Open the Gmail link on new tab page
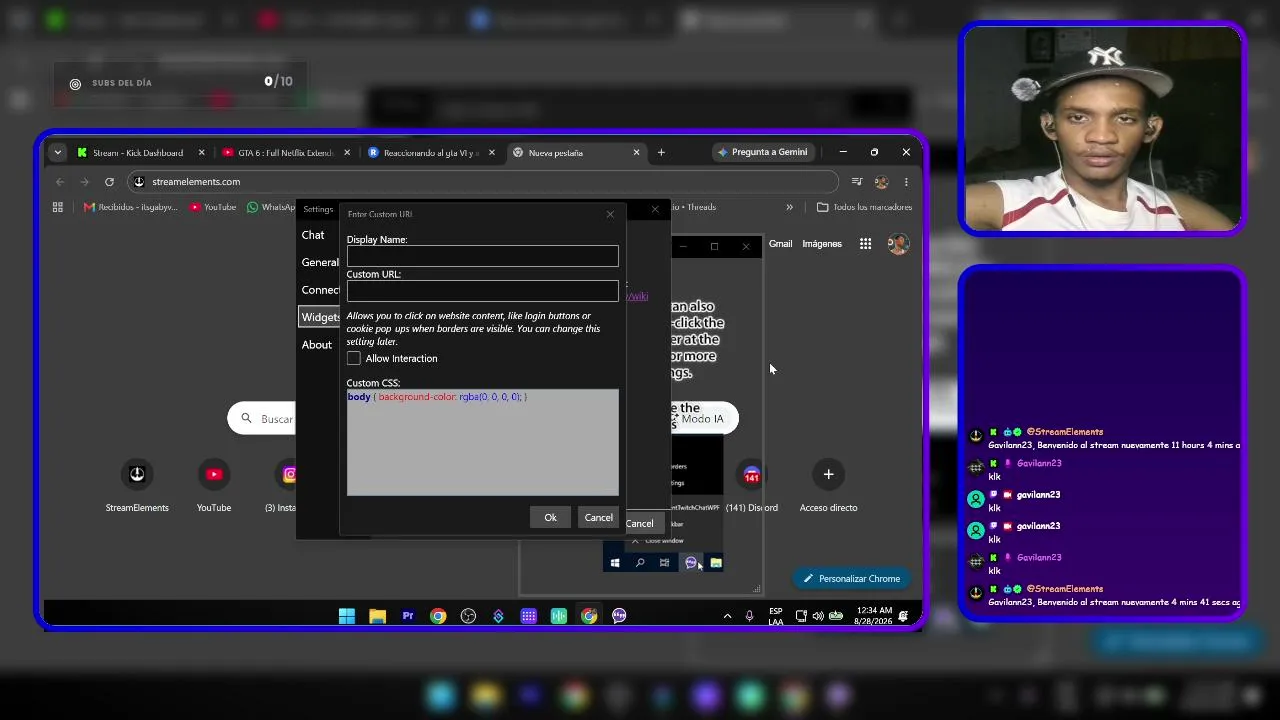 [x=780, y=244]
